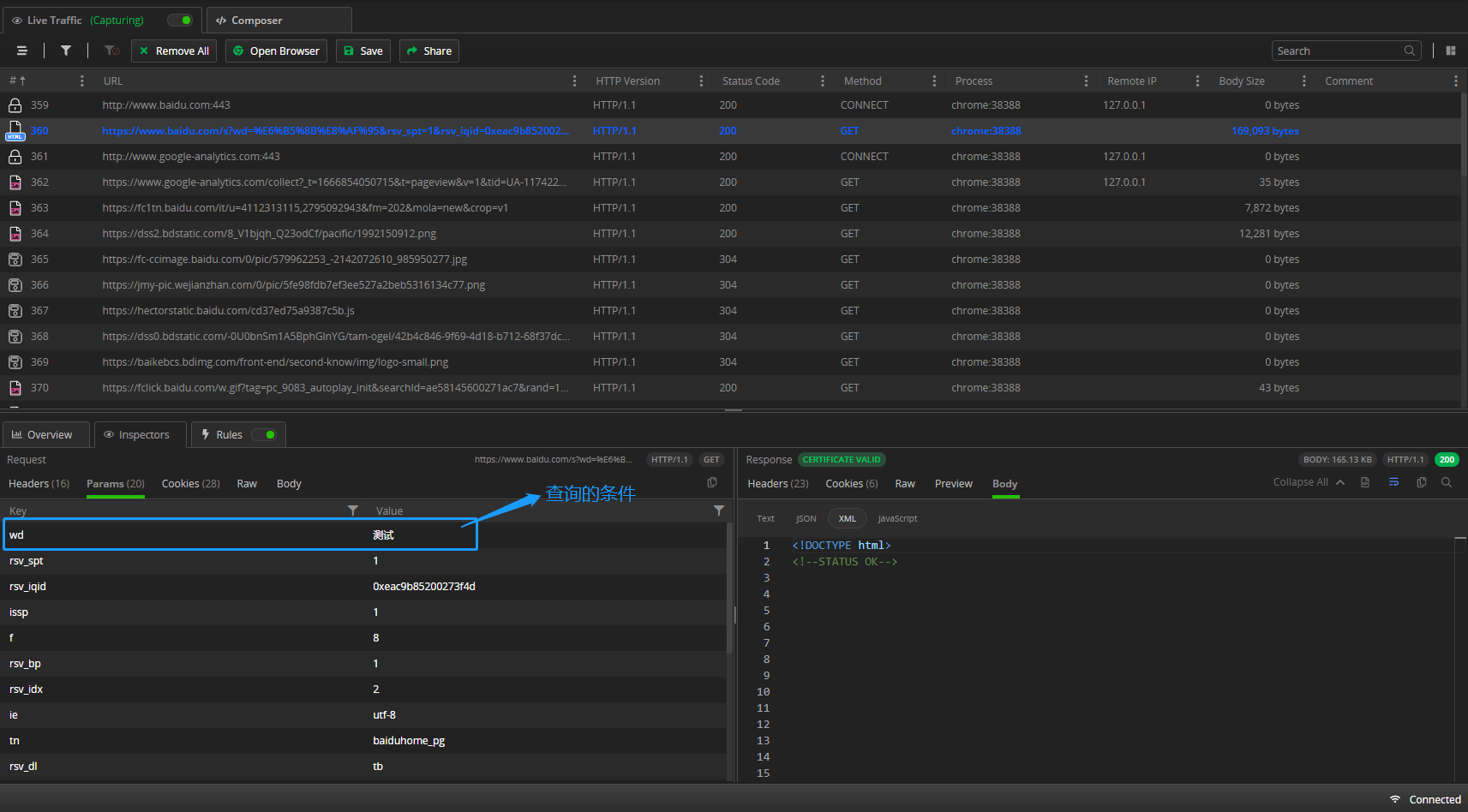Open the hamburger menu in traffic toolbar
The width and height of the screenshot is (1468, 812).
click(x=22, y=51)
